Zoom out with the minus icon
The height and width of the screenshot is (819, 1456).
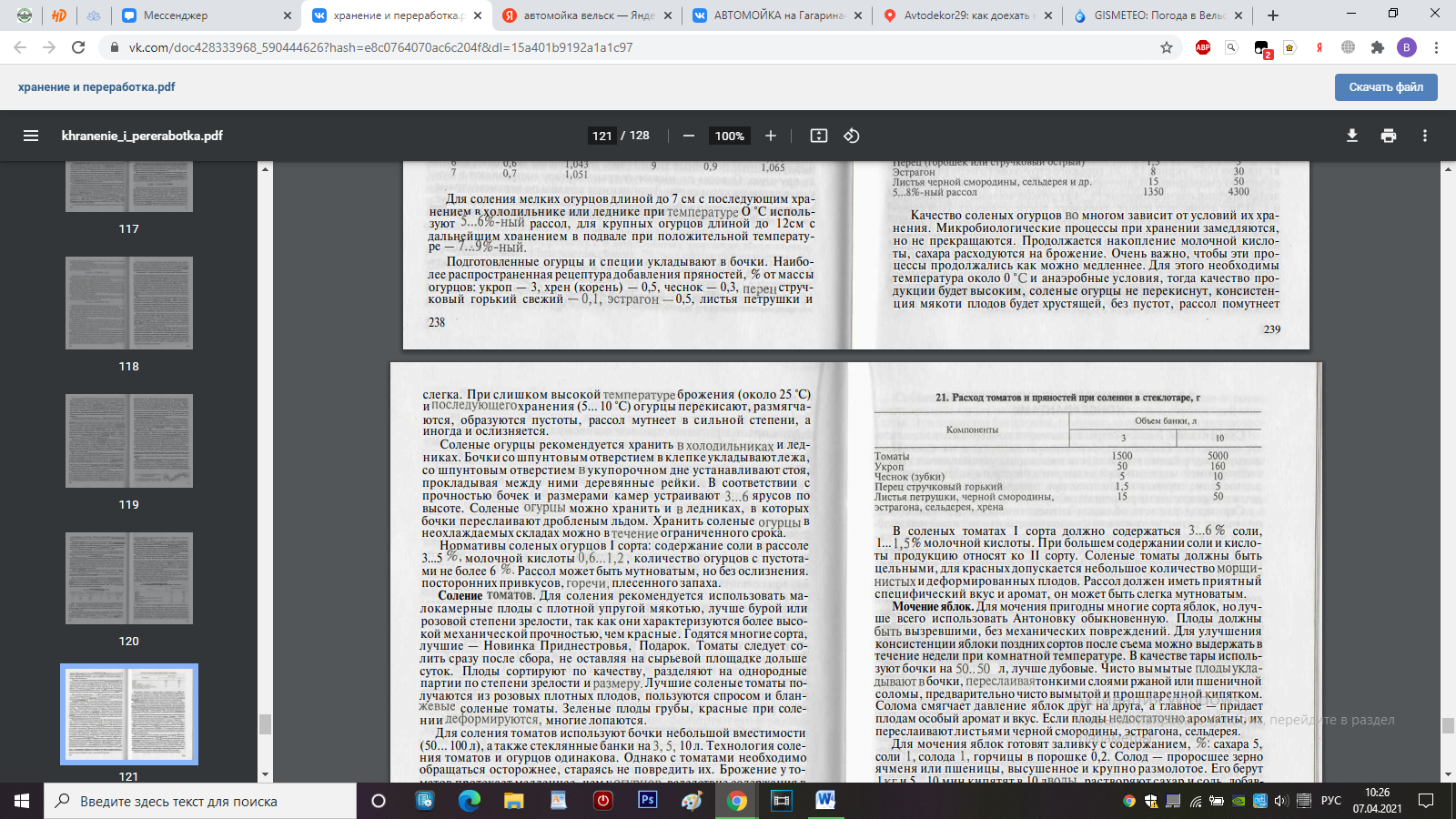pos(689,136)
